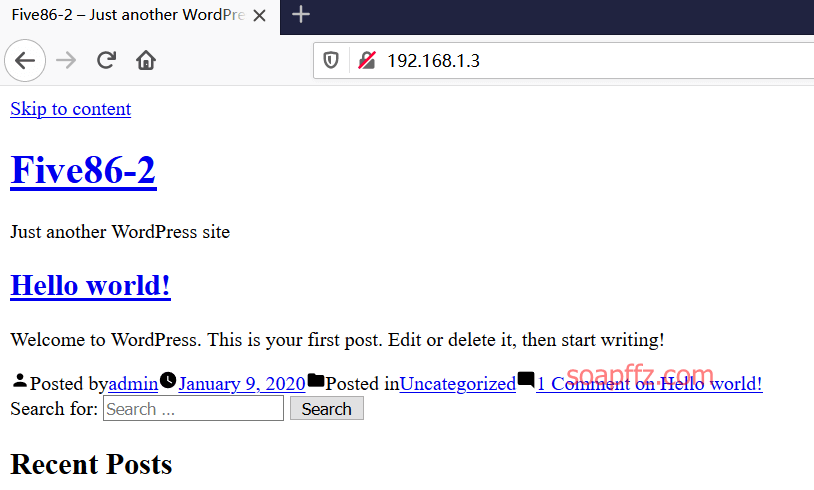Open the January 9, 2020 date link

242,384
